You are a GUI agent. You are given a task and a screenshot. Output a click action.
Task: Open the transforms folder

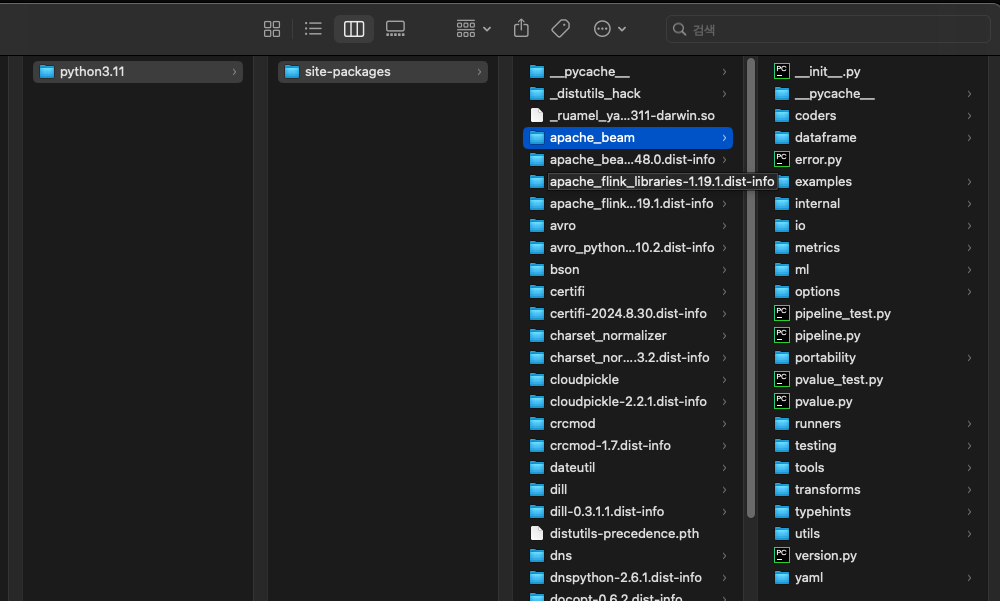click(872, 490)
